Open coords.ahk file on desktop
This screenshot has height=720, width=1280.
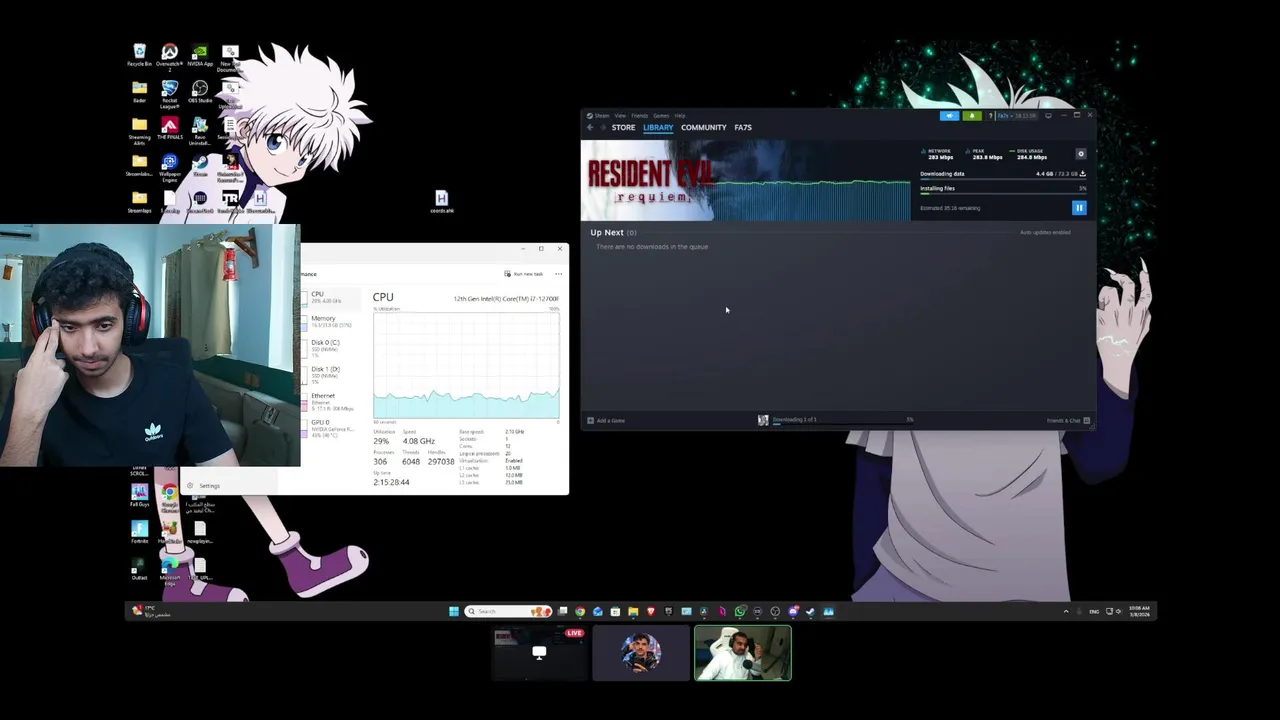pos(441,202)
